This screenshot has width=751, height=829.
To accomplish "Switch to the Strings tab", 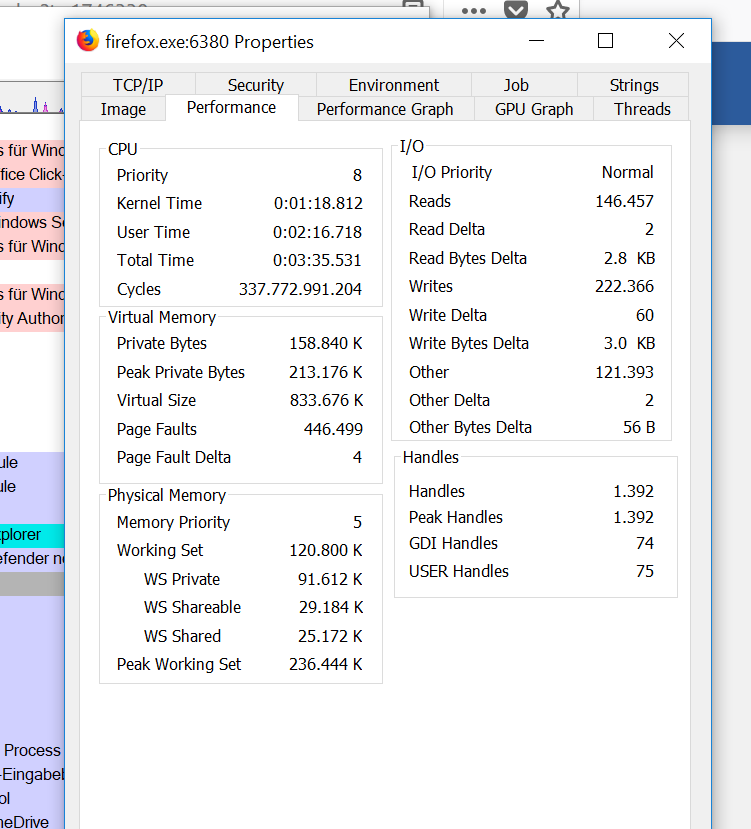I will pyautogui.click(x=634, y=85).
